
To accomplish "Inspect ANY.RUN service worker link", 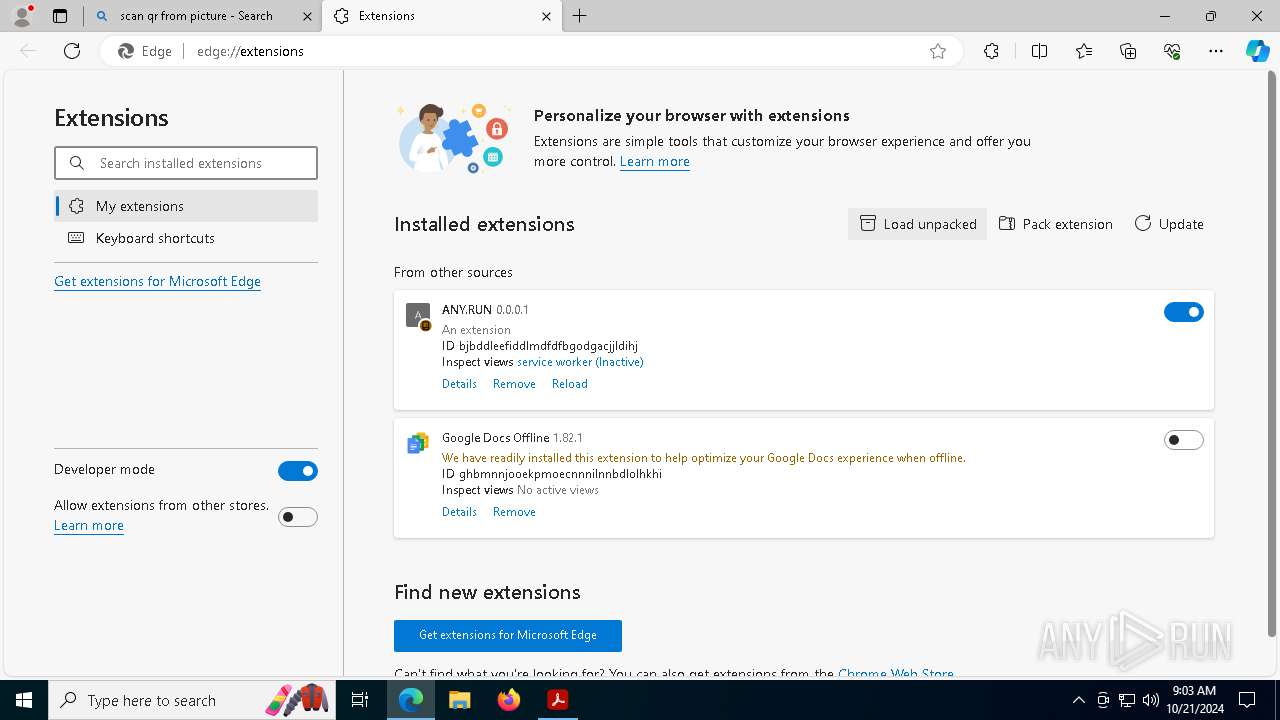I will (580, 362).
